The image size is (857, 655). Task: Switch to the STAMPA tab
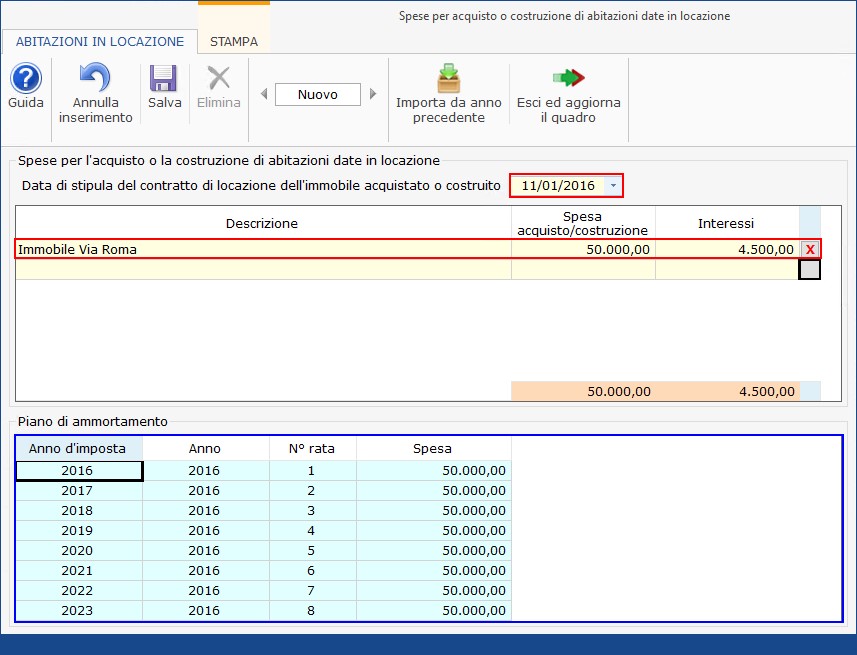(x=233, y=42)
